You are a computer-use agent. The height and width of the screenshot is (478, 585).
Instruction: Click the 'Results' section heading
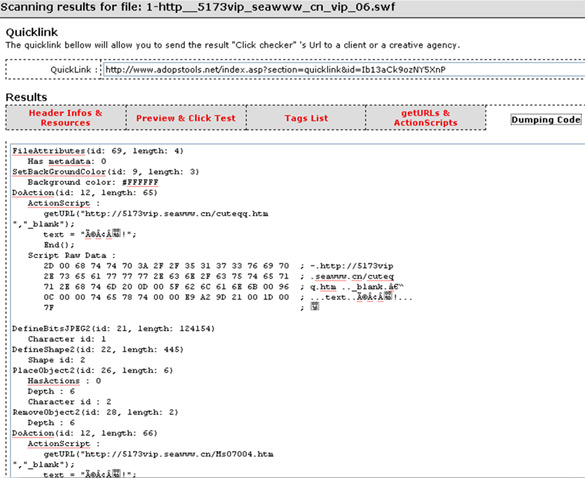[26, 97]
